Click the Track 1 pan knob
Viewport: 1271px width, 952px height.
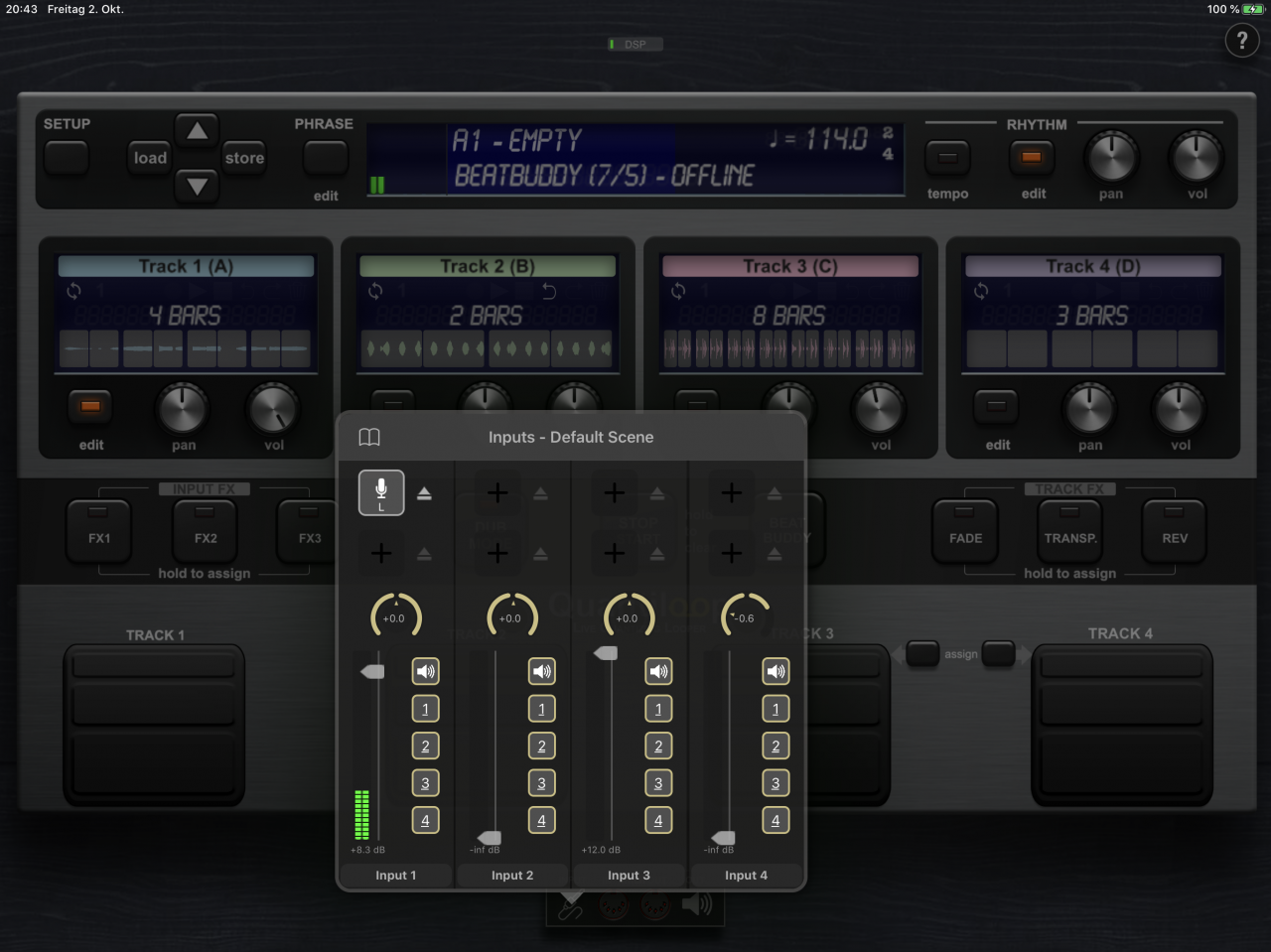tap(184, 408)
